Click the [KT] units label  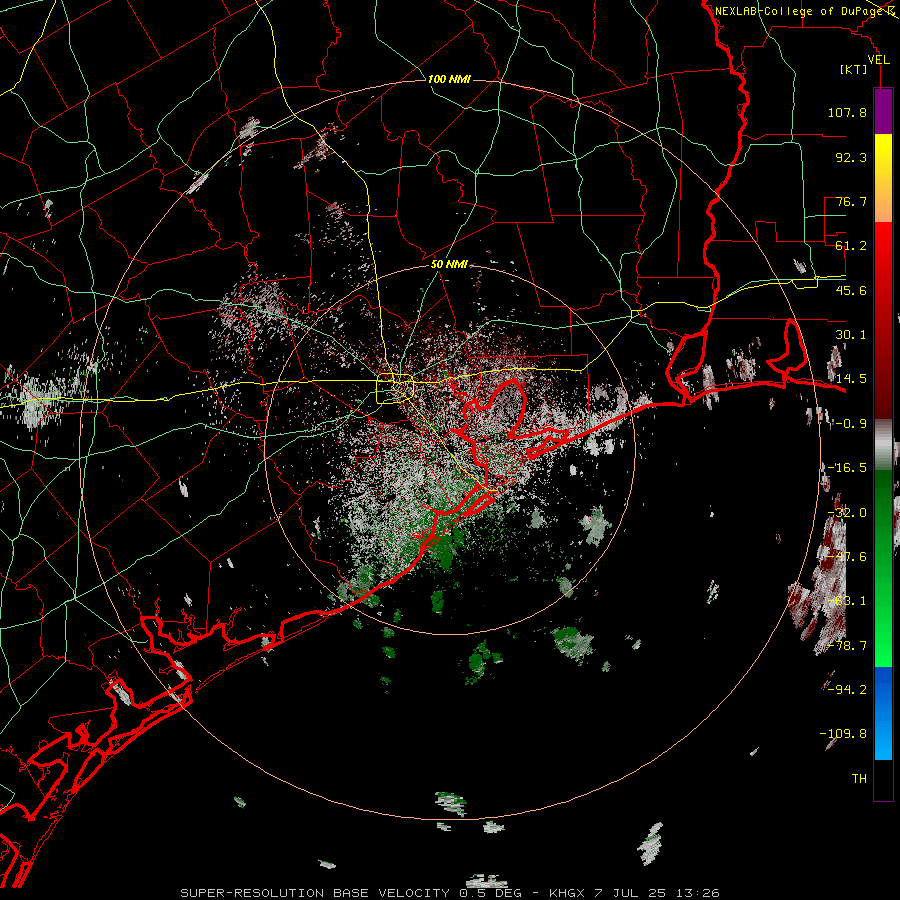(854, 70)
